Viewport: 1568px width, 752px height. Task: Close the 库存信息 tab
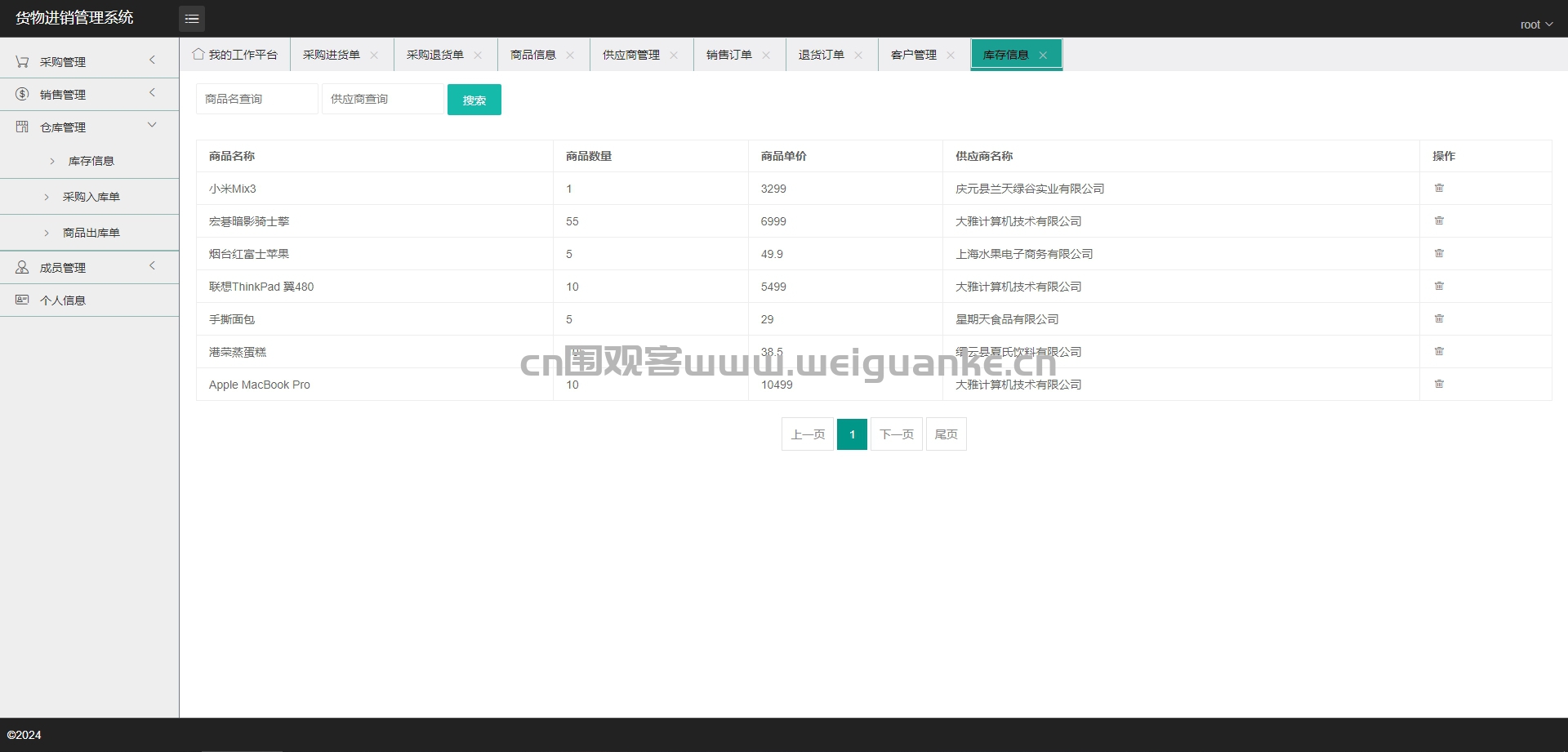click(x=1043, y=56)
